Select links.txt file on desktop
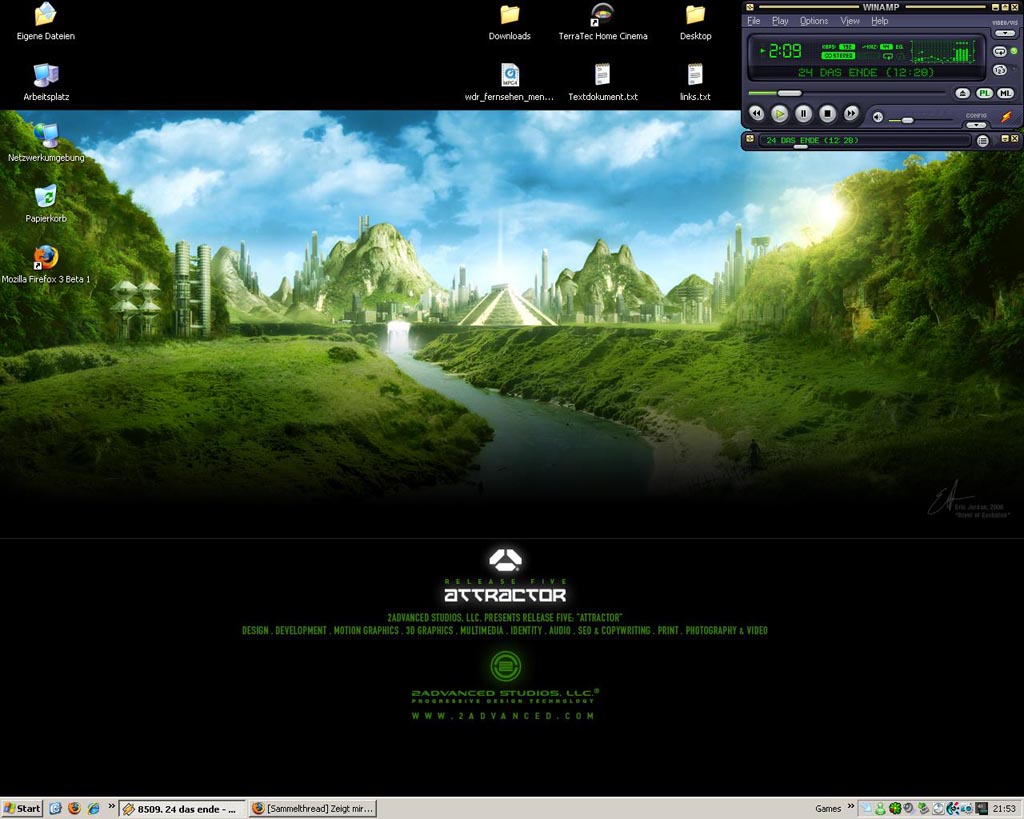1024x819 pixels. point(695,82)
